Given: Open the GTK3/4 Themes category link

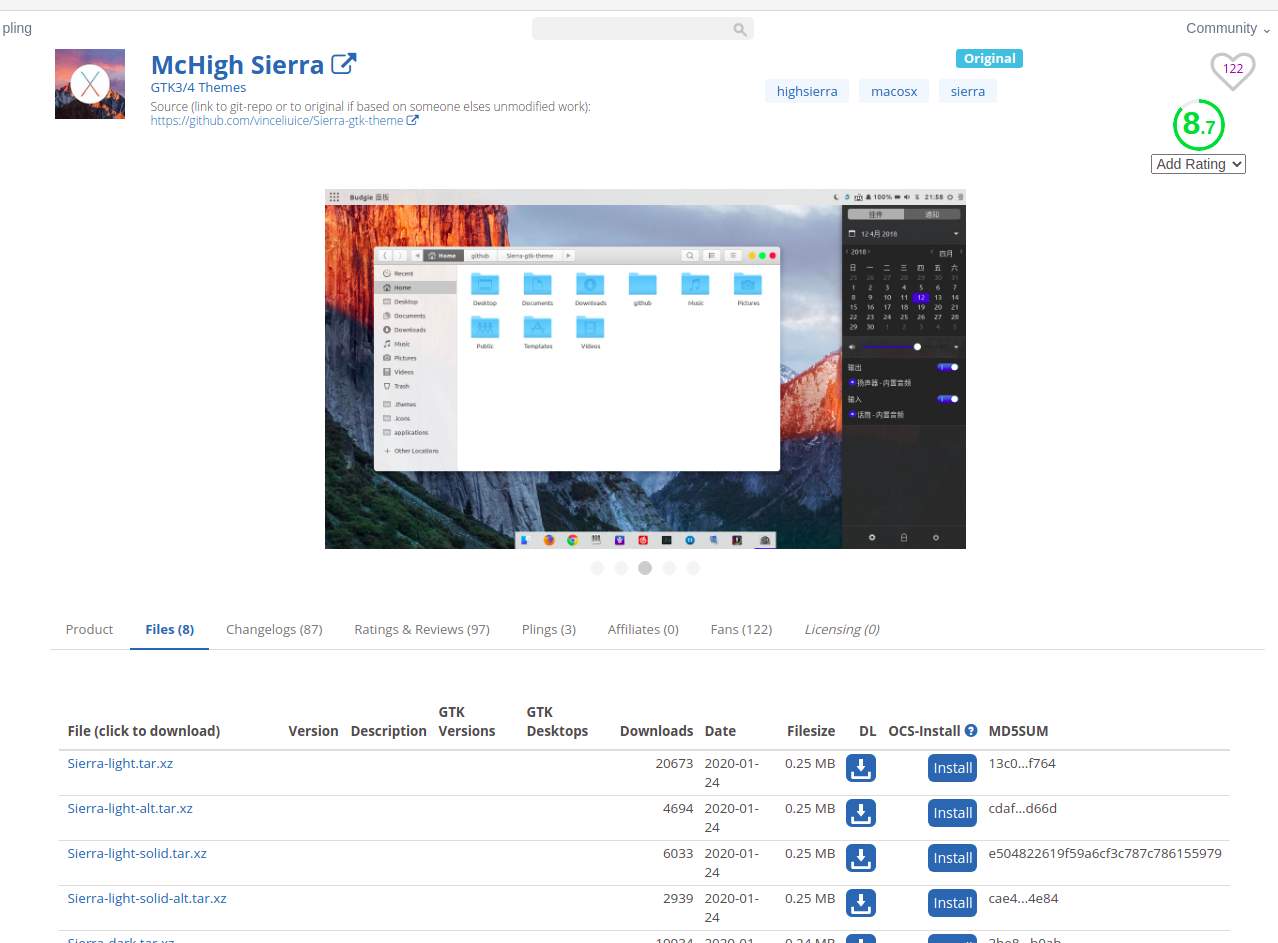Looking at the screenshot, I should 198,87.
